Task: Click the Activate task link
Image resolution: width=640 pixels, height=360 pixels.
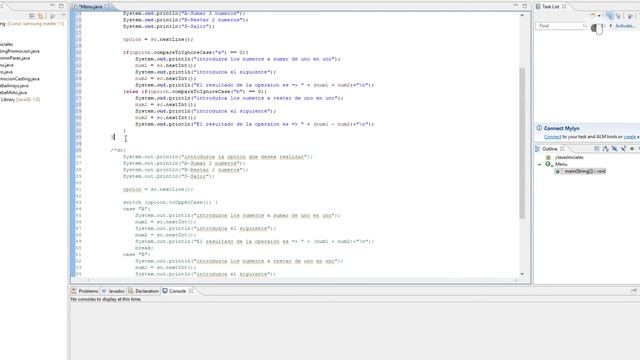Action: (x=625, y=26)
